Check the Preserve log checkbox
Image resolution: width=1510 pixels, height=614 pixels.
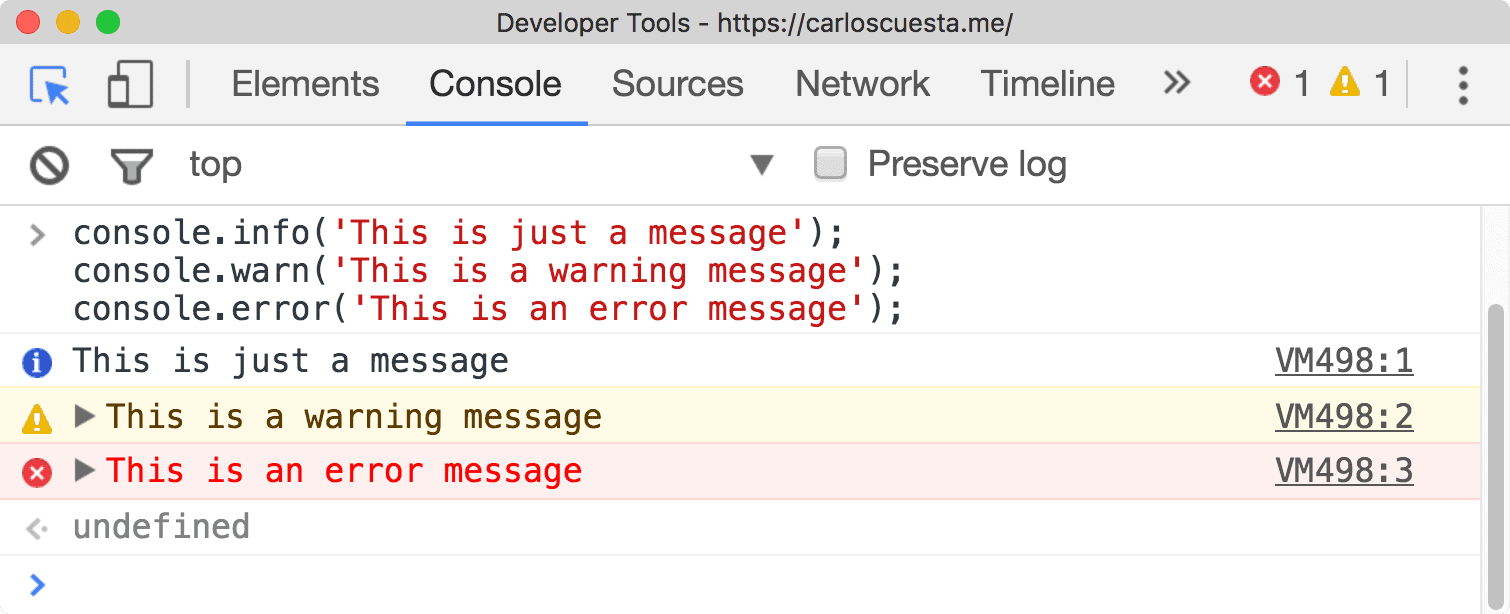[830, 163]
